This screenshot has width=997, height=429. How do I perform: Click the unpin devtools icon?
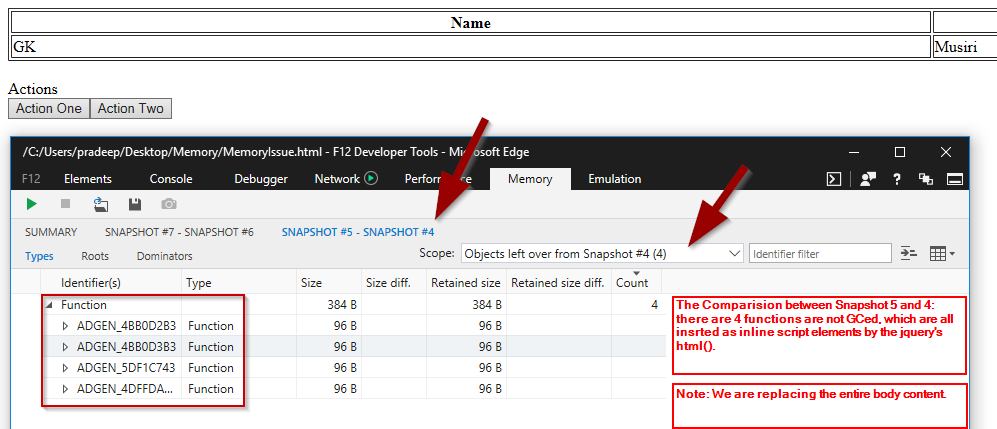click(x=926, y=179)
